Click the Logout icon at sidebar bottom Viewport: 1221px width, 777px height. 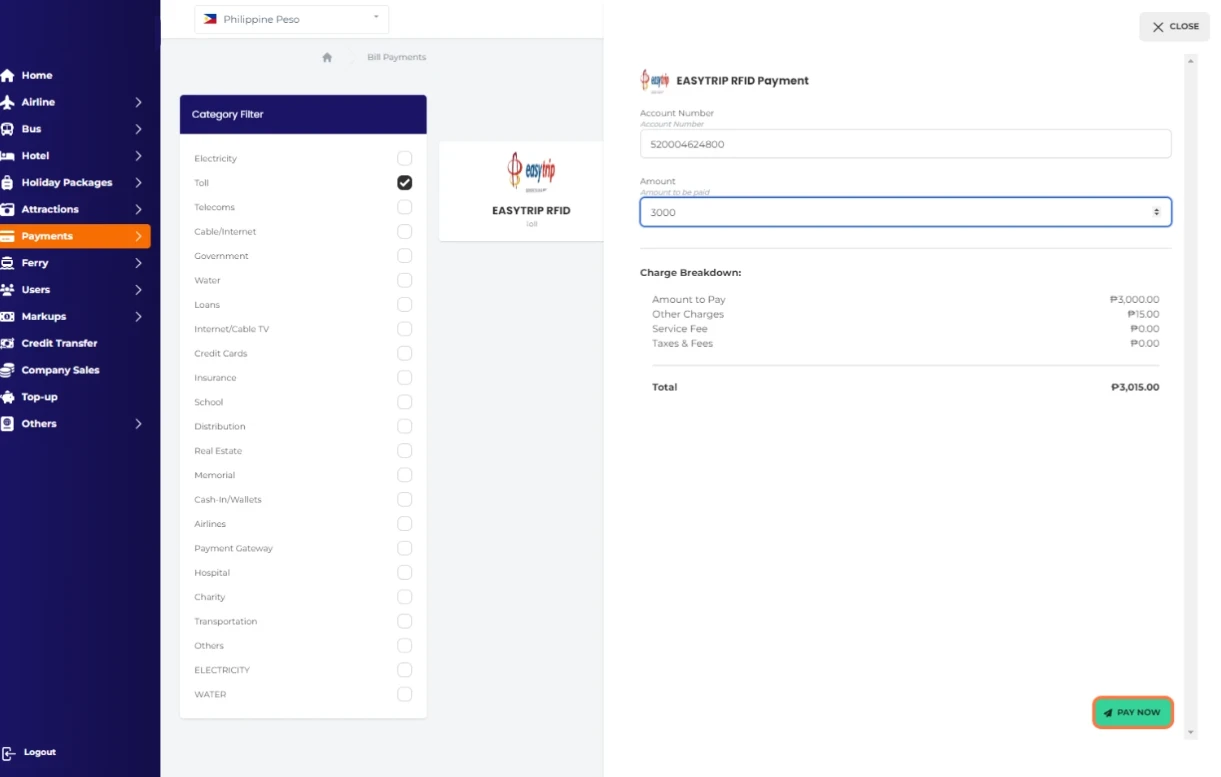click(x=9, y=753)
